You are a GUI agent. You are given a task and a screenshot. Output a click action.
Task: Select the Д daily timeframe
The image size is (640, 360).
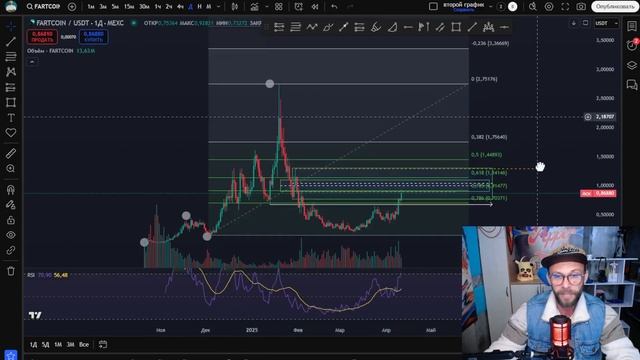[190, 7]
